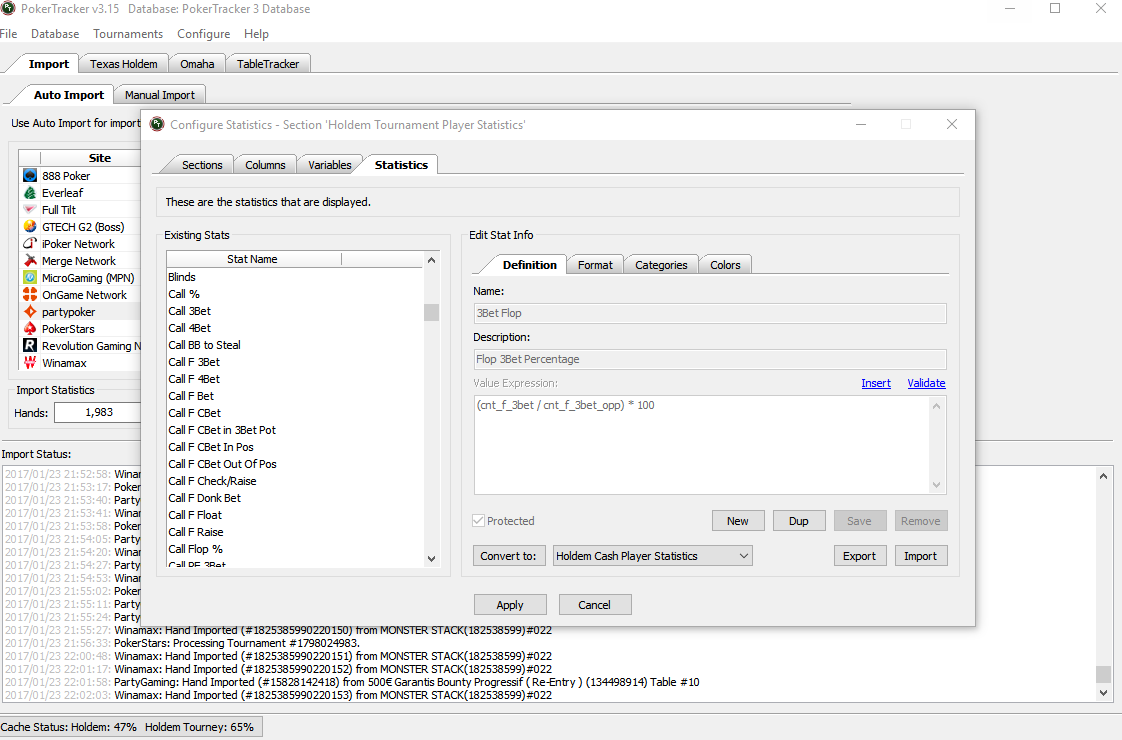
Task: Click the Convert to button
Action: 509,556
